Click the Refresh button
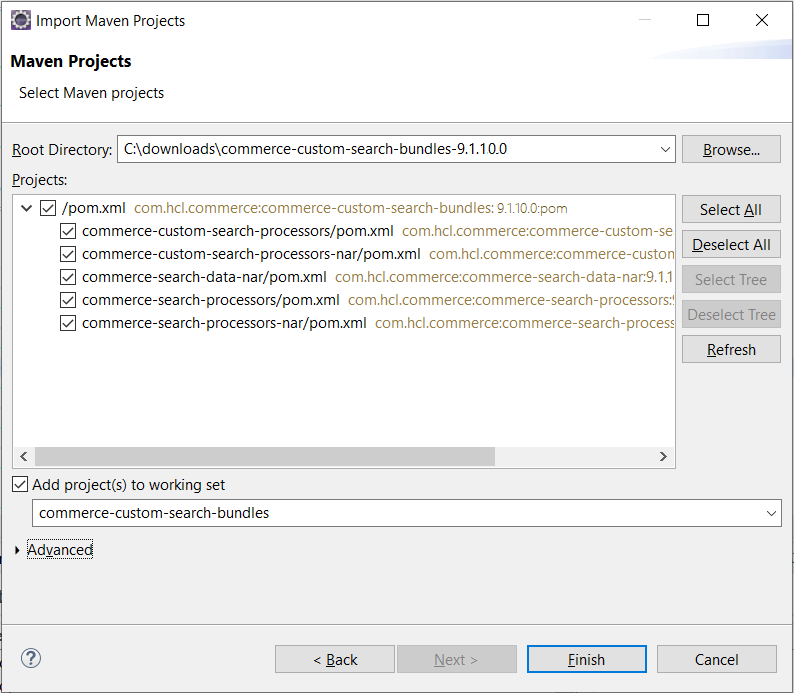 [x=731, y=349]
